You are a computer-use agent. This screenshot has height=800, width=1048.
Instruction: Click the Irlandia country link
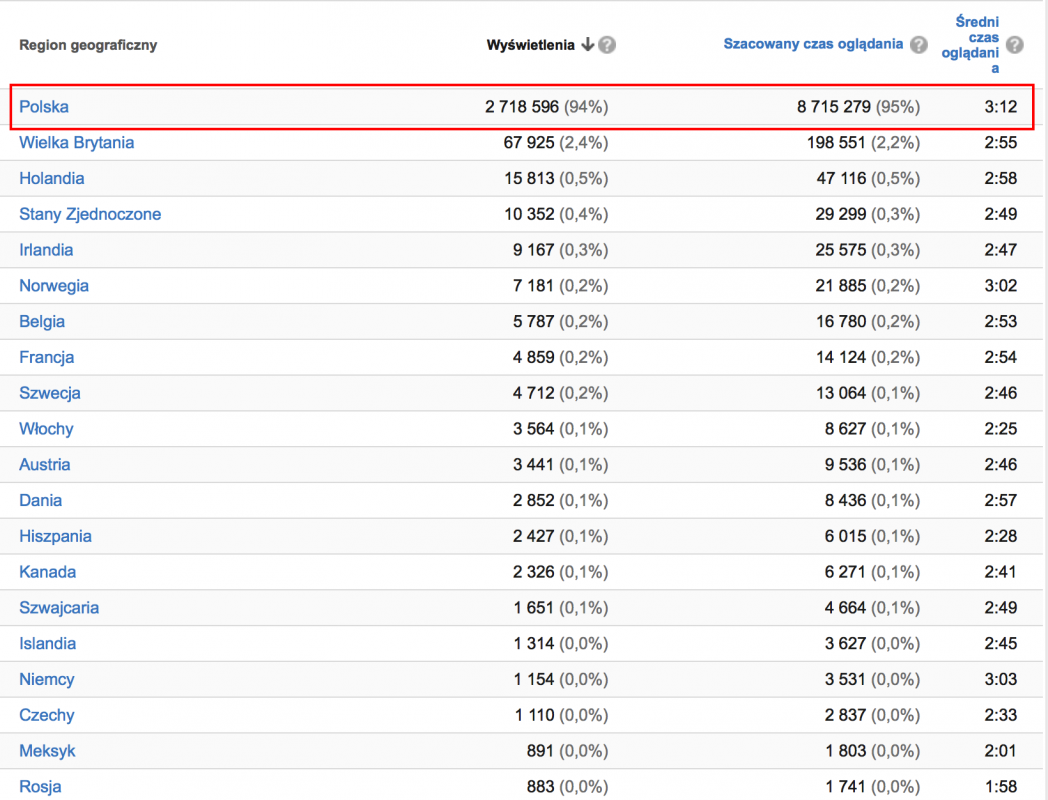[x=46, y=250]
